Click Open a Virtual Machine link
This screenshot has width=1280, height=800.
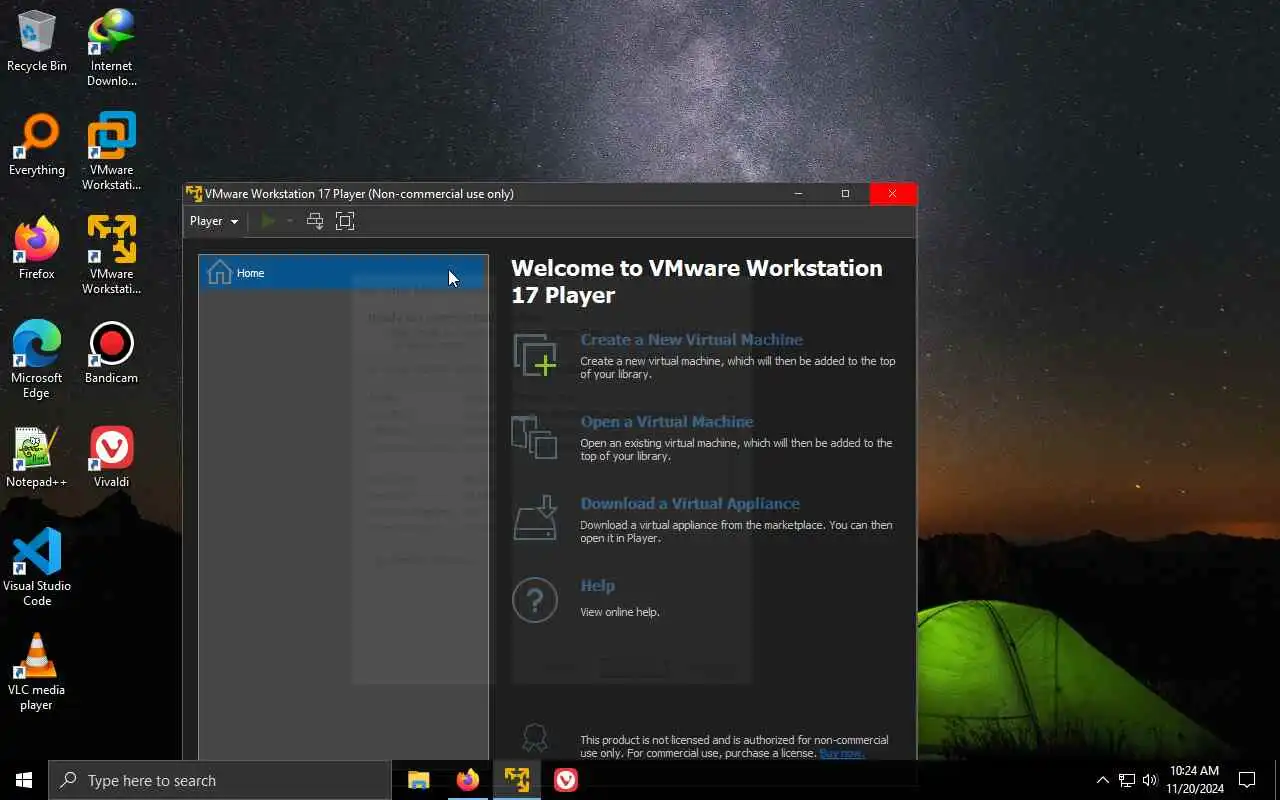click(667, 422)
